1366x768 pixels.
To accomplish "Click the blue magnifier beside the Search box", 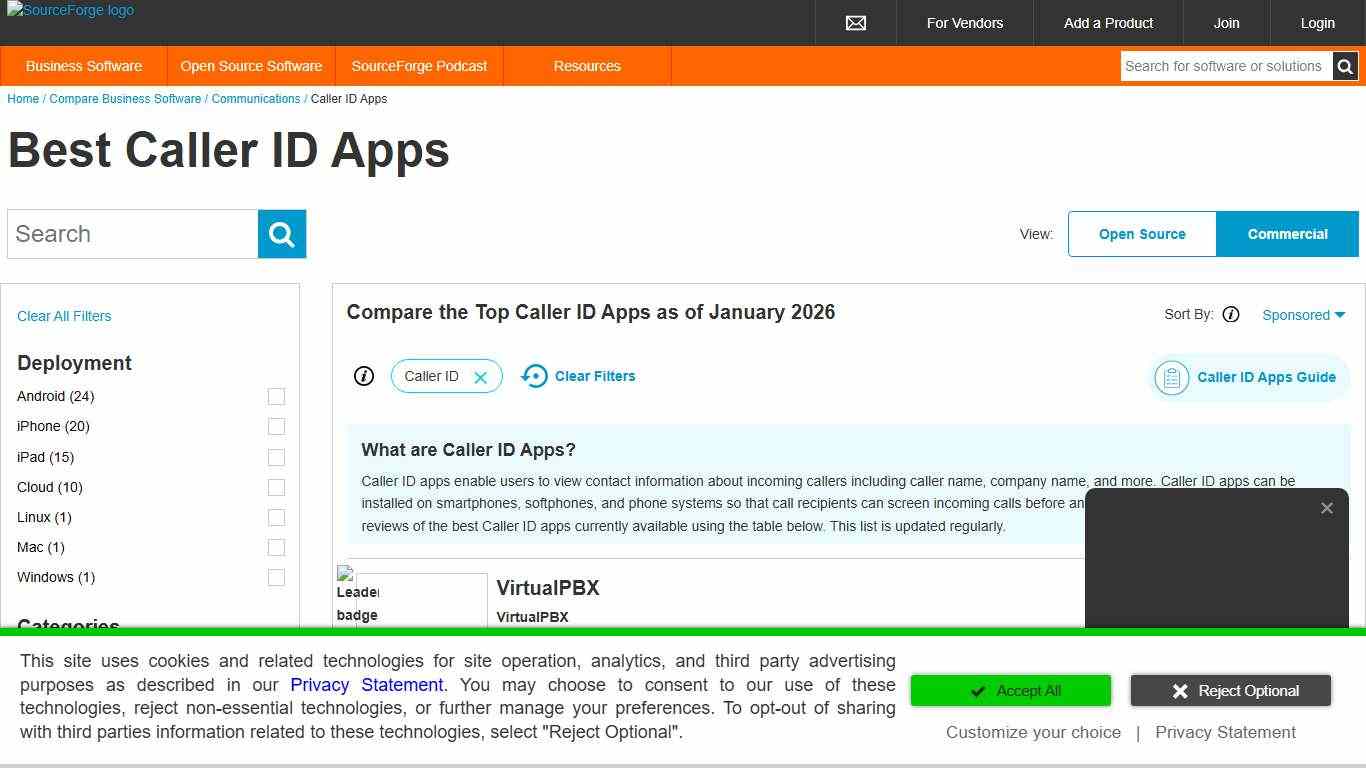I will [281, 233].
